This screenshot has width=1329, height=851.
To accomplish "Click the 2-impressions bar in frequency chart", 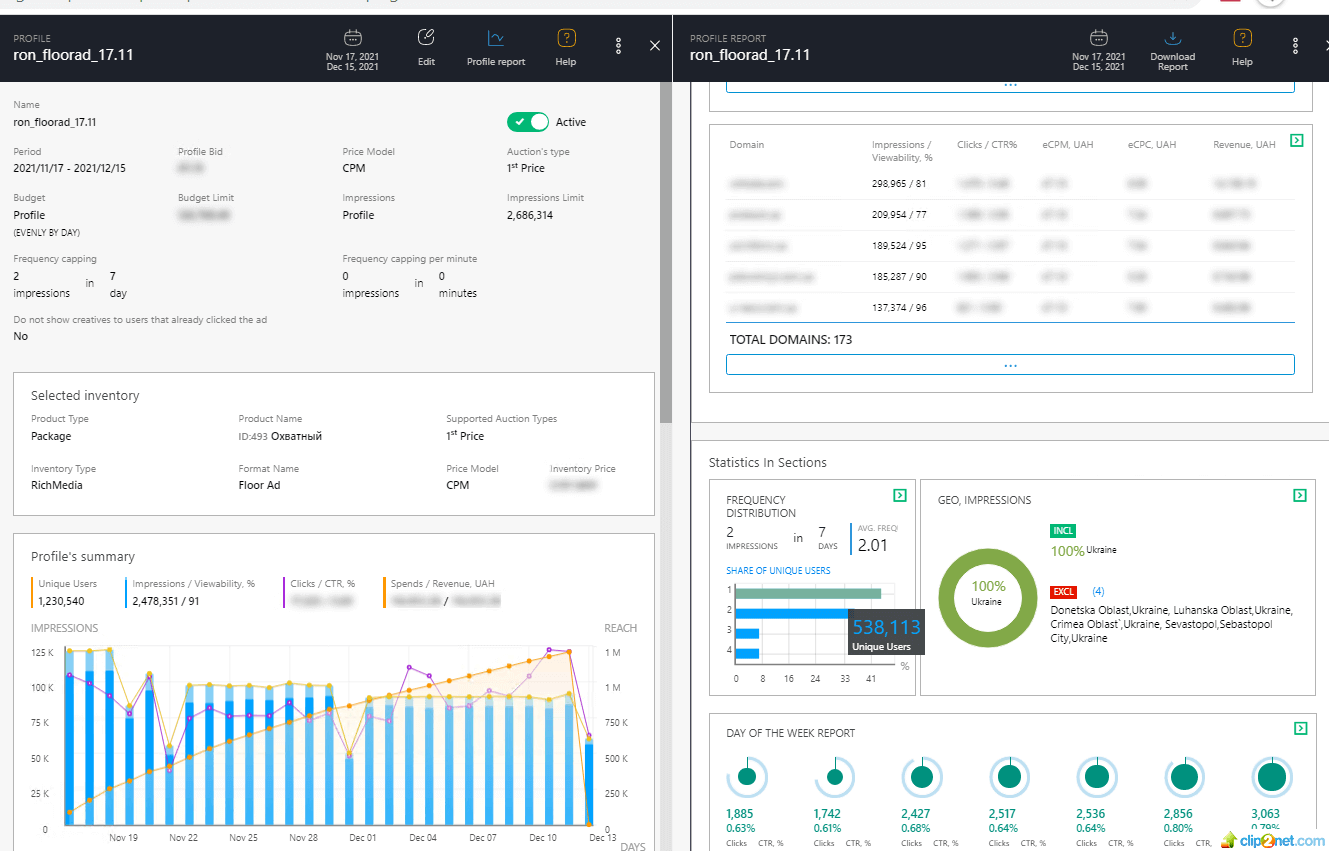I will pyautogui.click(x=791, y=613).
